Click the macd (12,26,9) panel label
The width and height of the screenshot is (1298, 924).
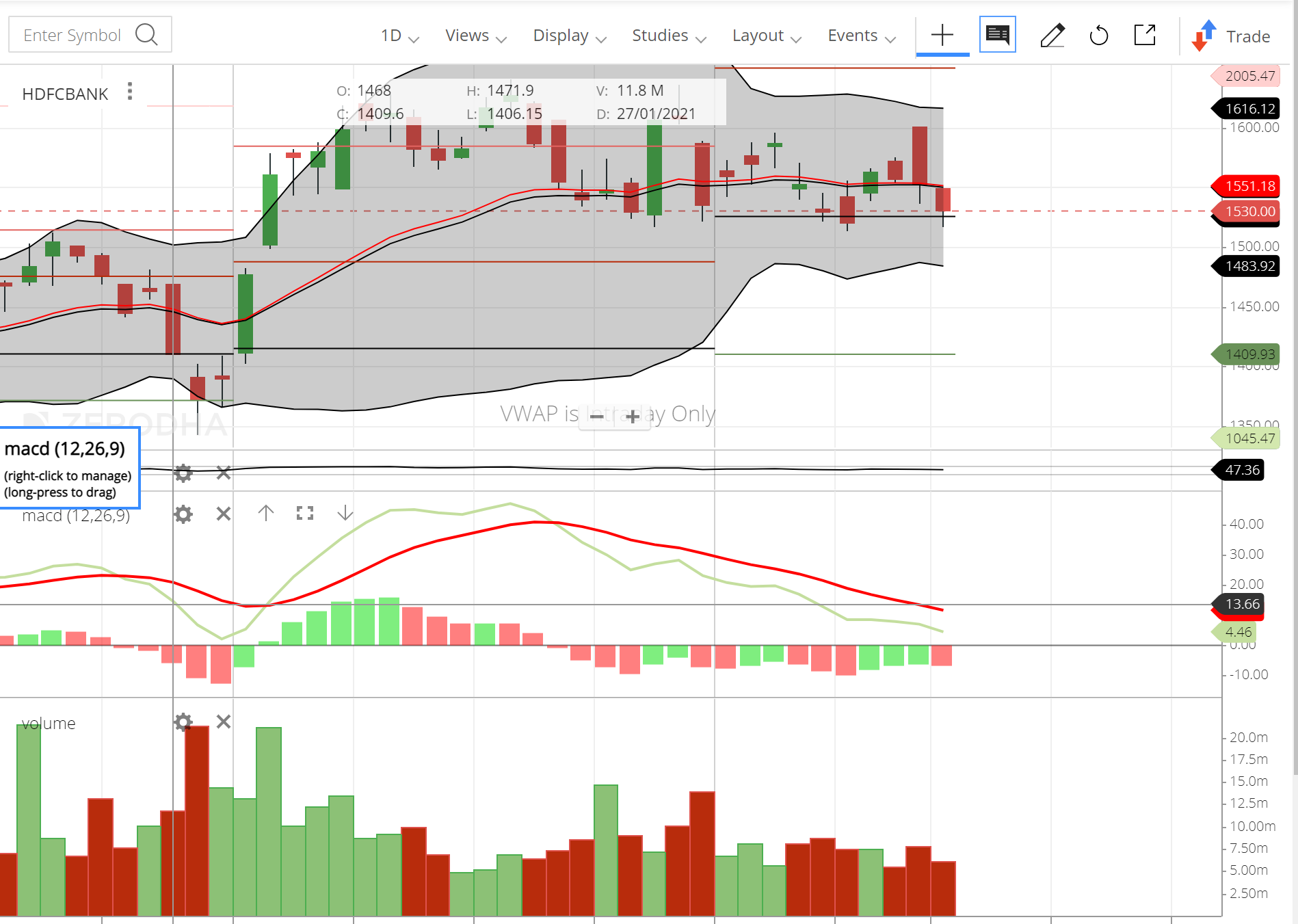[x=76, y=516]
